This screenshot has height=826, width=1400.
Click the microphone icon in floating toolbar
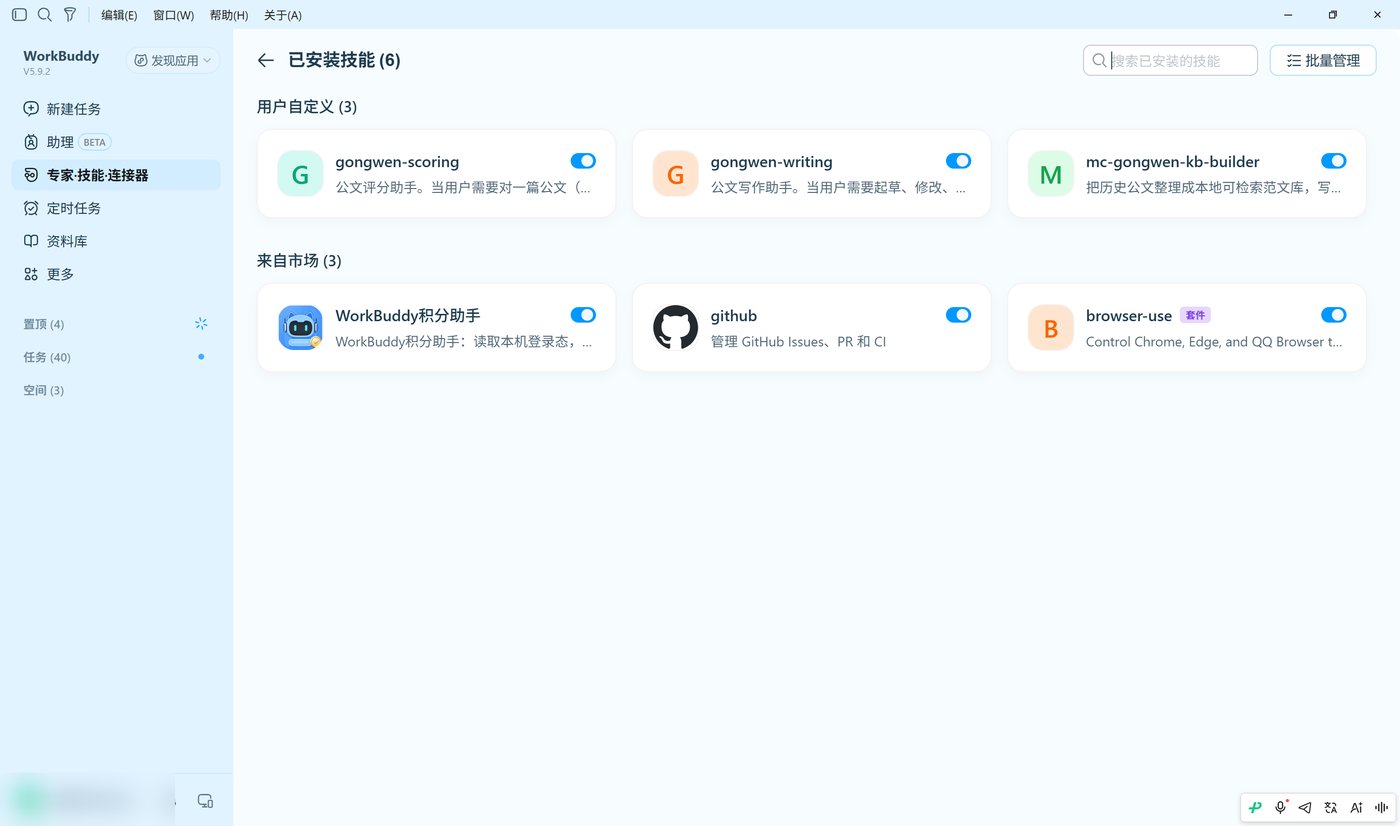pos(1280,807)
